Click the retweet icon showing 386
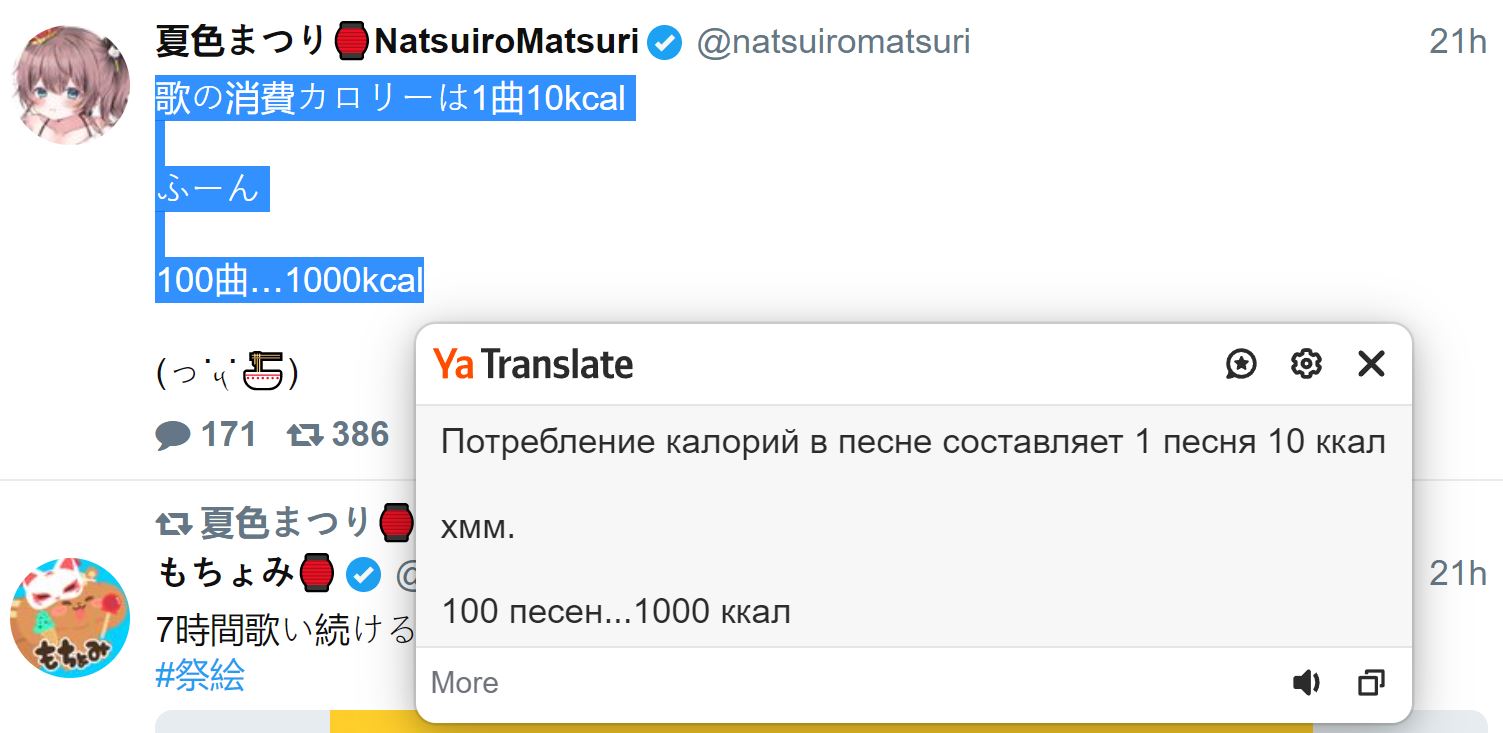This screenshot has height=733, width=1503. (304, 435)
